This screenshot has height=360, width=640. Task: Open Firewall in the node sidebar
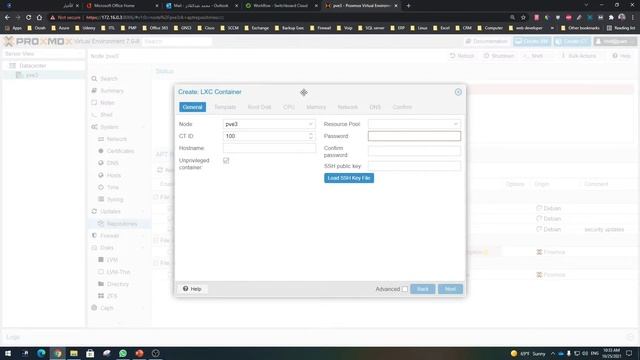[x=109, y=236]
